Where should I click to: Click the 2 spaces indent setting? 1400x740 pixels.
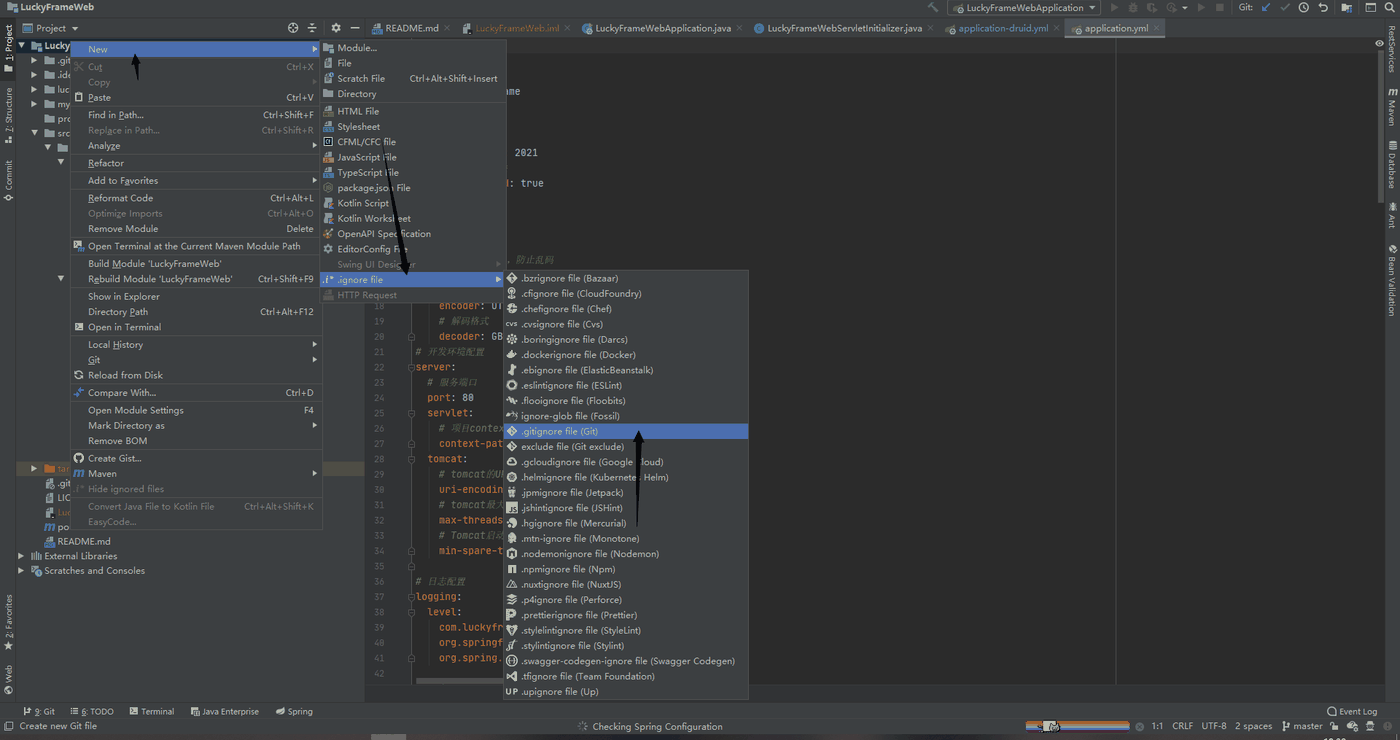pyautogui.click(x=1253, y=727)
